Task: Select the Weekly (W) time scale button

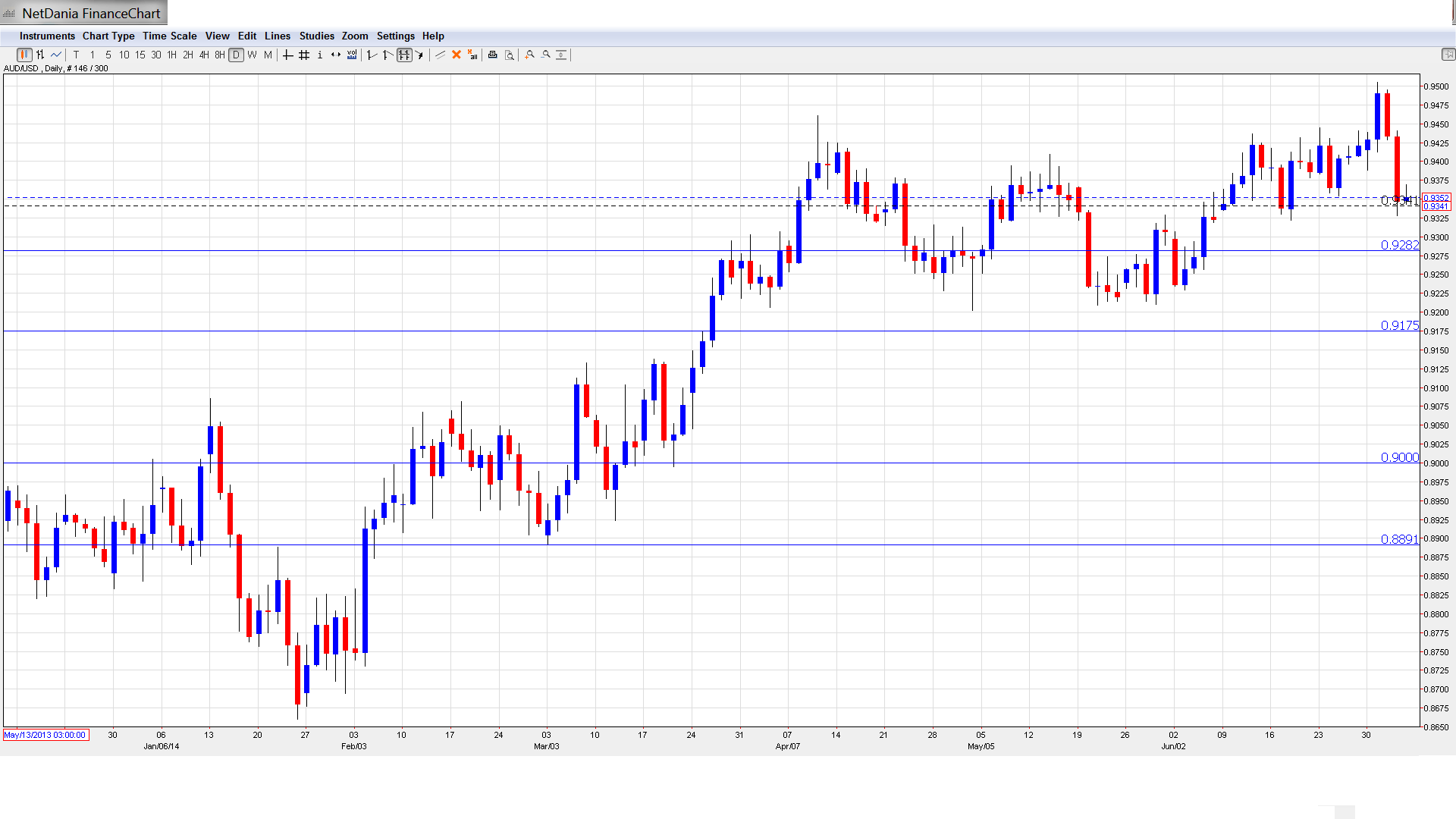Action: [253, 55]
